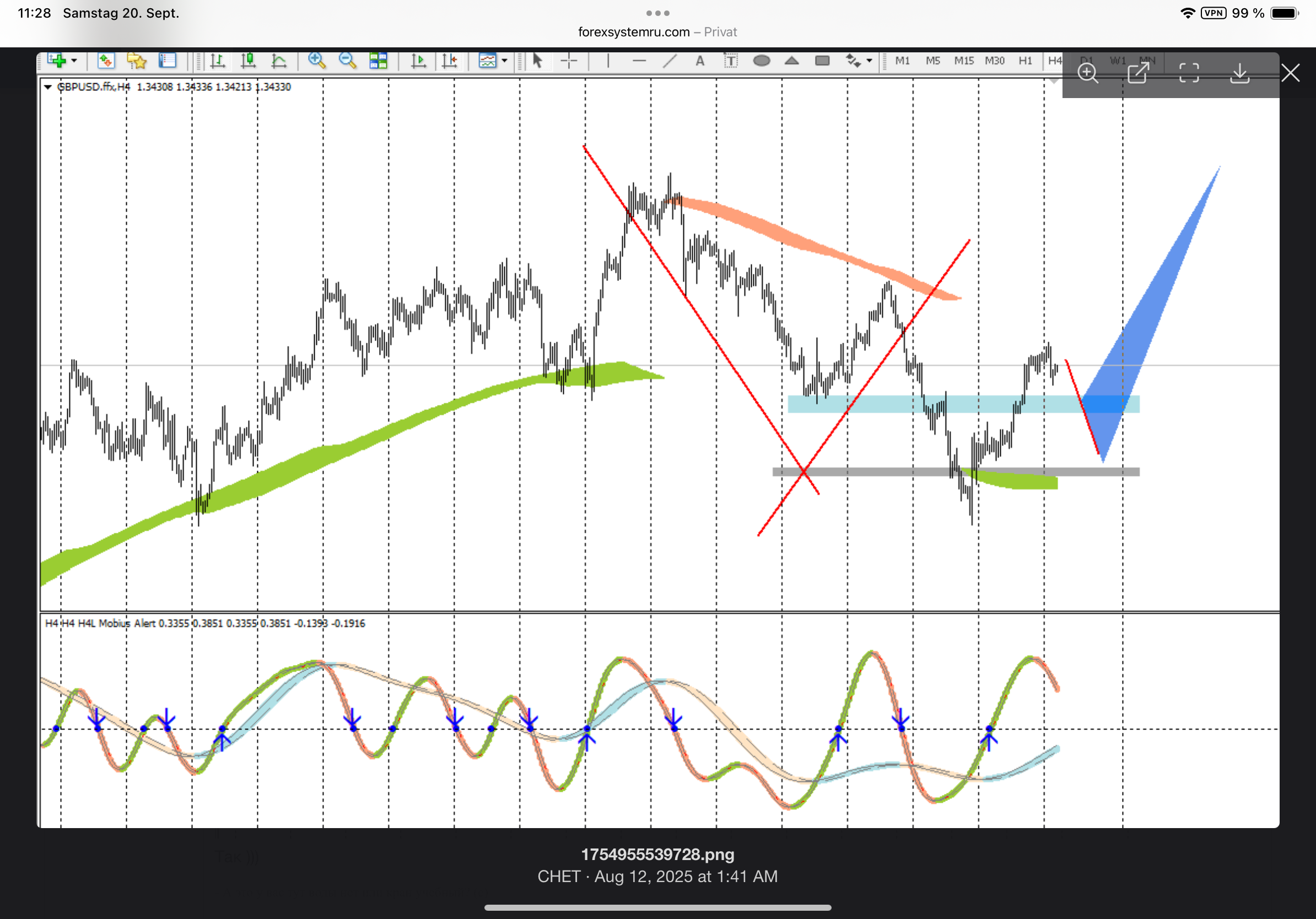The height and width of the screenshot is (919, 1316).
Task: Tap the three dots at top center
Action: coord(657,13)
